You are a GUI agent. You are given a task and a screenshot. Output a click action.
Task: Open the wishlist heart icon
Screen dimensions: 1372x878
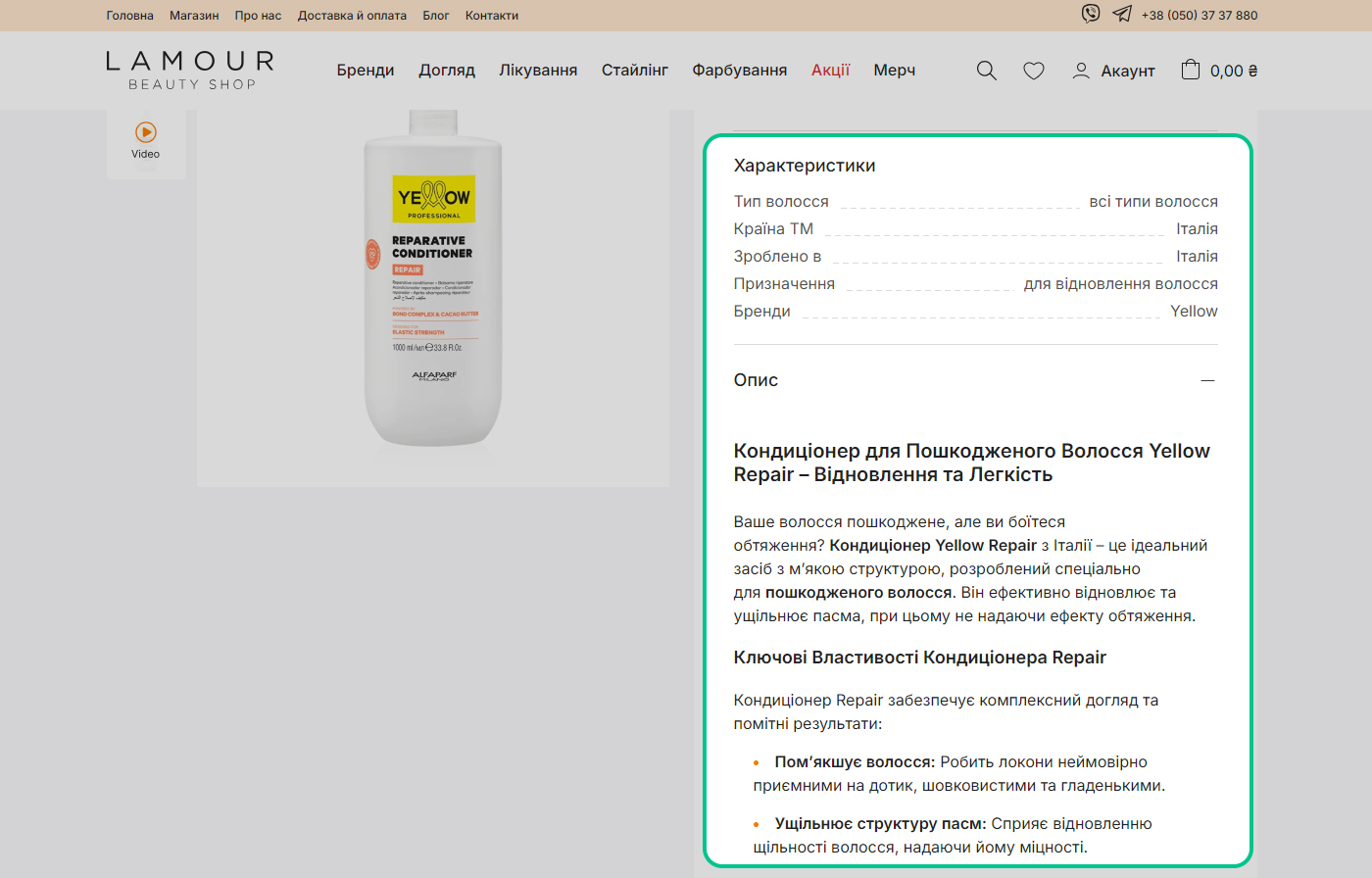click(x=1034, y=71)
